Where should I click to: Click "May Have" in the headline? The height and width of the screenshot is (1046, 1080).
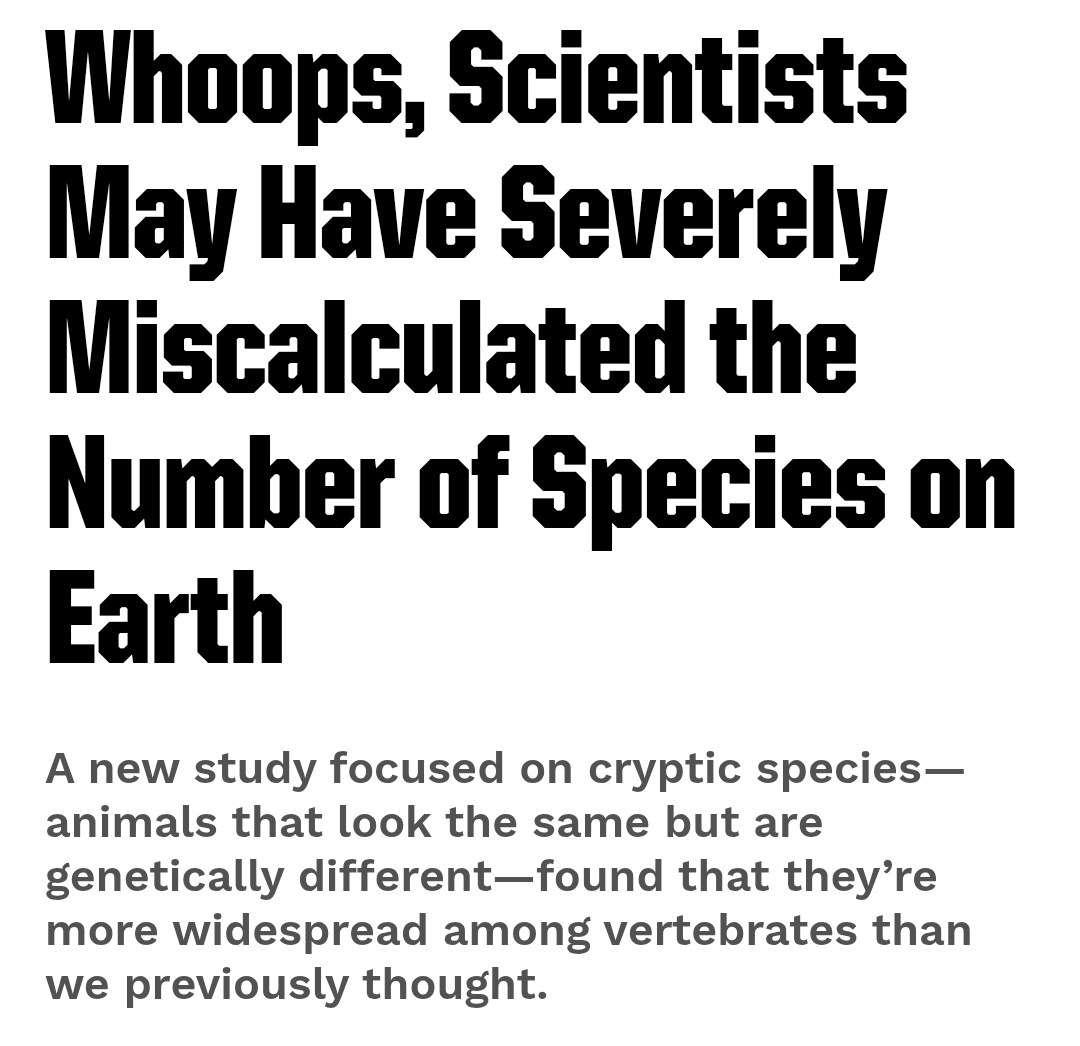click(260, 214)
